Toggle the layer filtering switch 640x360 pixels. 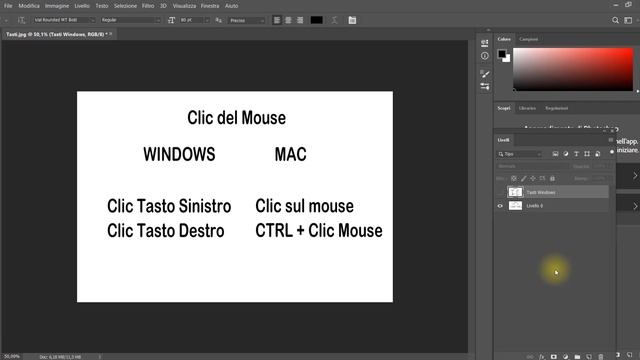(611, 152)
